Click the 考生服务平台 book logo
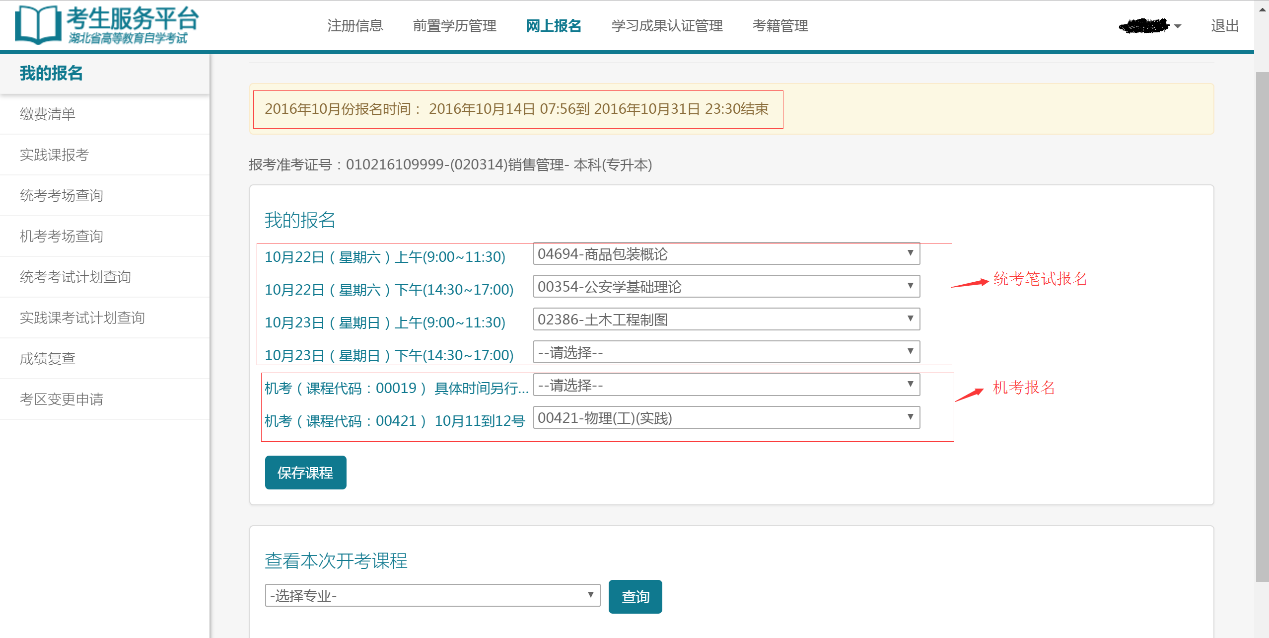The image size is (1269, 638). (37, 25)
